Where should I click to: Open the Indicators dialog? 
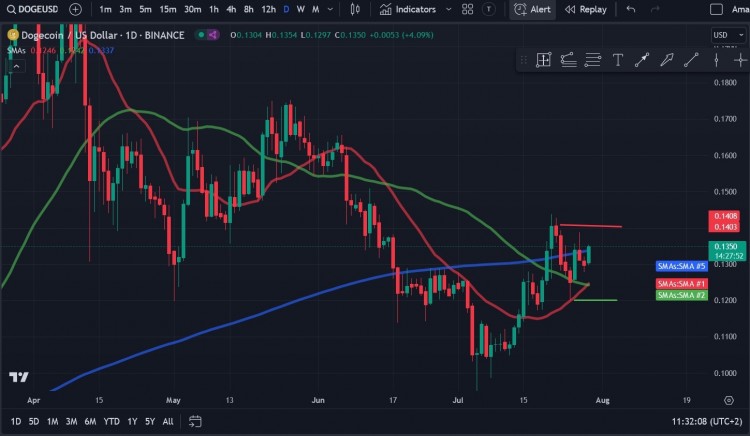[408, 9]
